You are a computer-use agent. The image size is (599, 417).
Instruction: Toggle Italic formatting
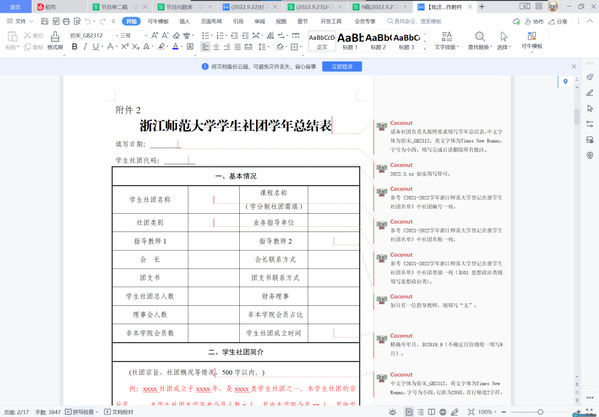(x=85, y=47)
